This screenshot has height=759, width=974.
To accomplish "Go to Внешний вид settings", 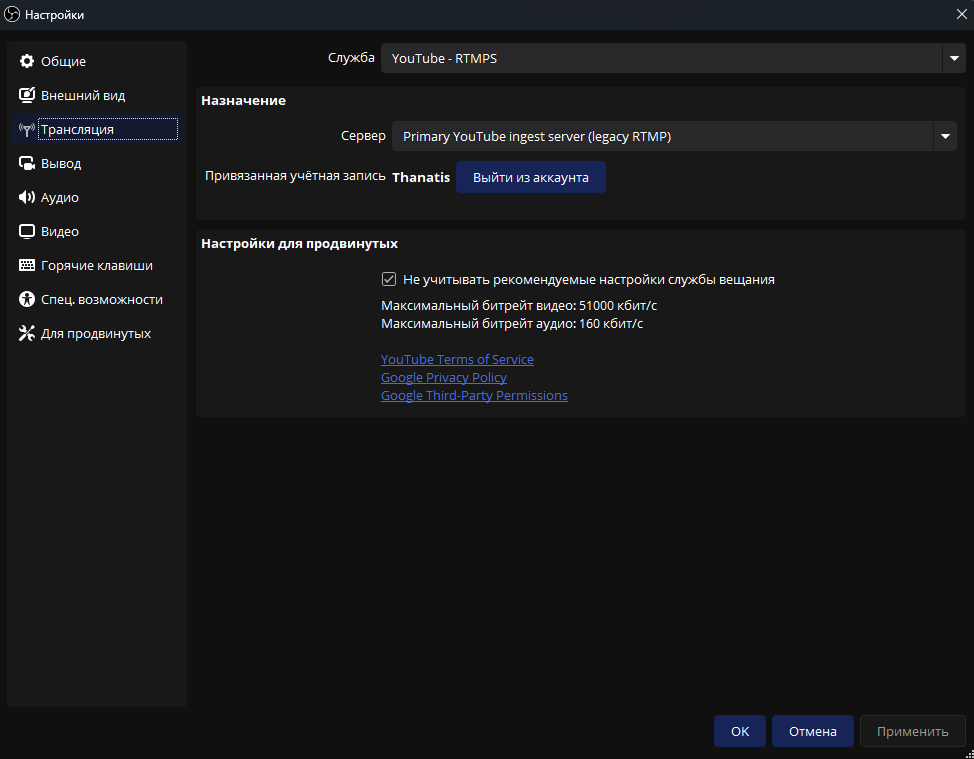I will [95, 95].
